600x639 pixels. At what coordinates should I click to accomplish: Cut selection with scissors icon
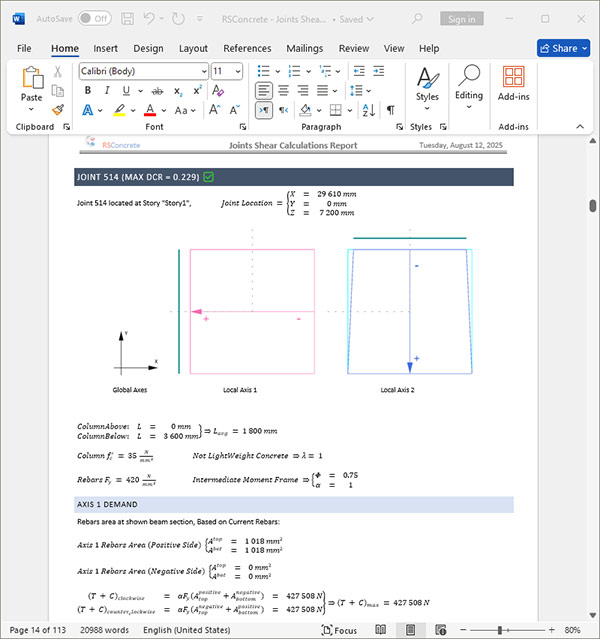click(x=58, y=72)
